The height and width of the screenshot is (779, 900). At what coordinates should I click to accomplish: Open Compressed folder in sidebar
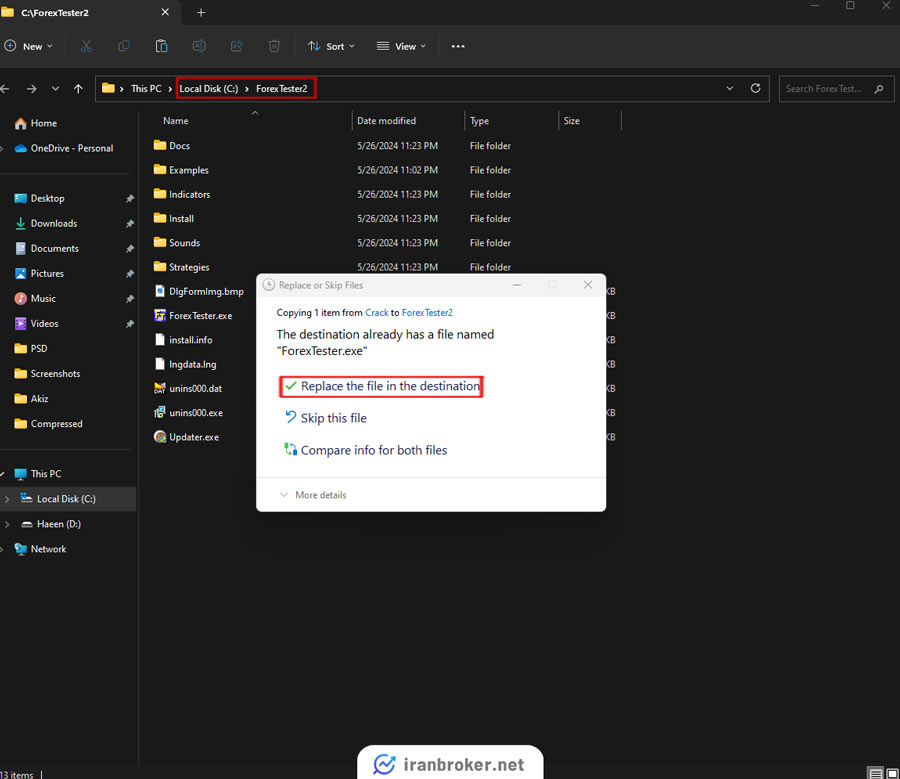pos(56,424)
